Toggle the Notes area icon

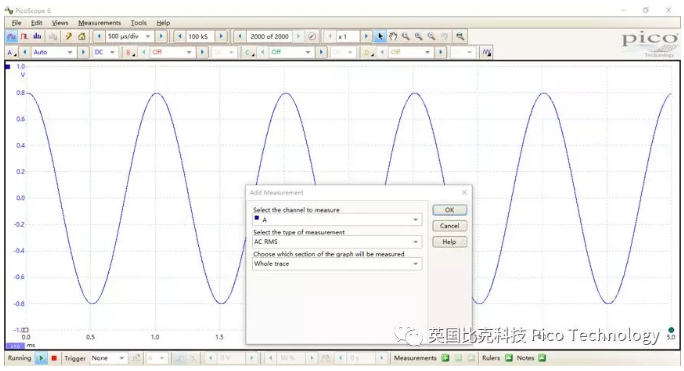(542, 358)
